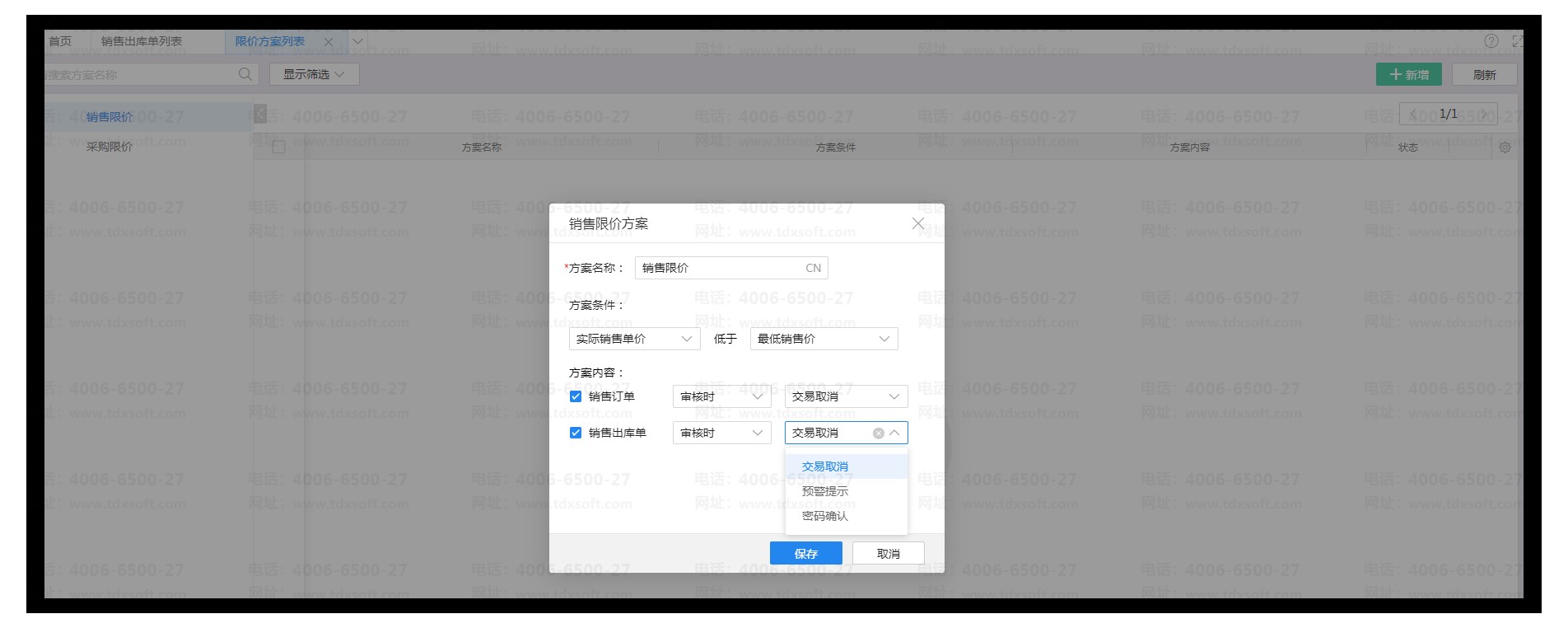Uncheck the 销售订单 checkbox
1568x628 pixels.
click(x=576, y=396)
